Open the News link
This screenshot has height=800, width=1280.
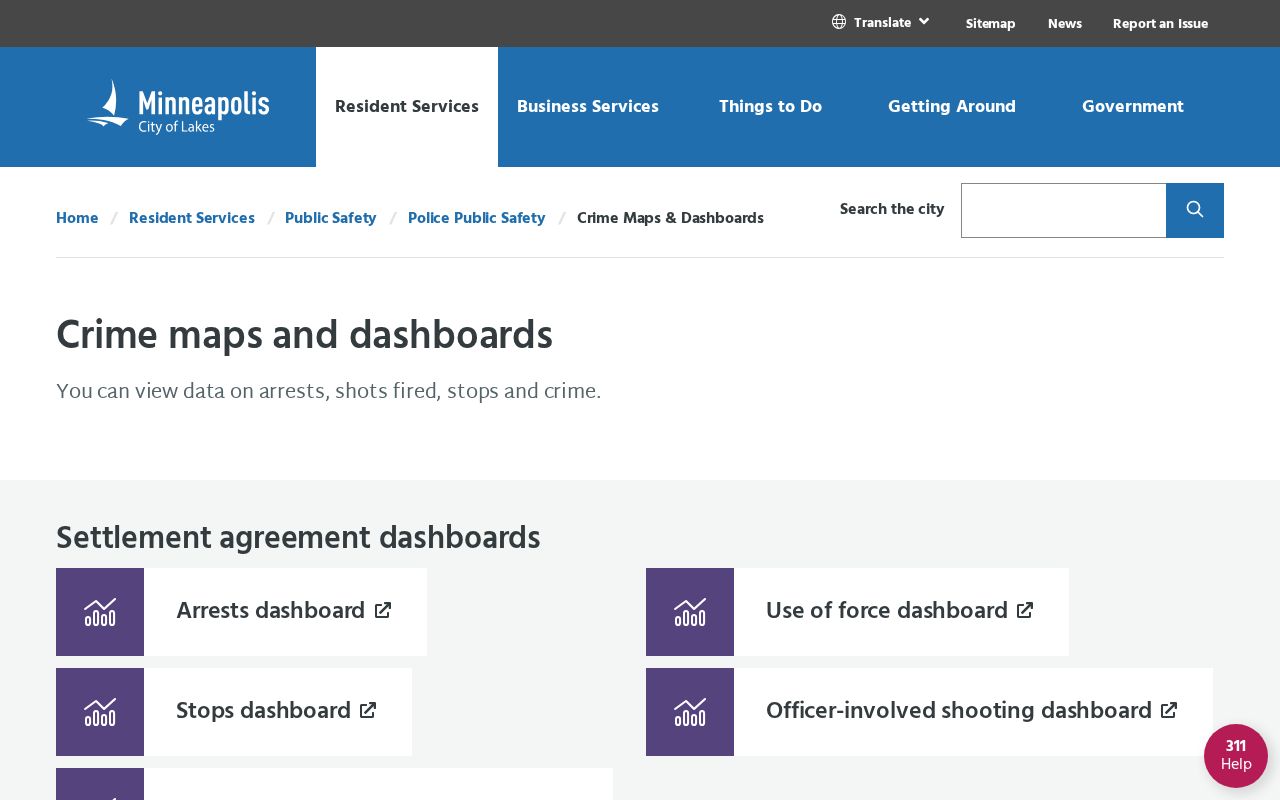(x=1065, y=23)
